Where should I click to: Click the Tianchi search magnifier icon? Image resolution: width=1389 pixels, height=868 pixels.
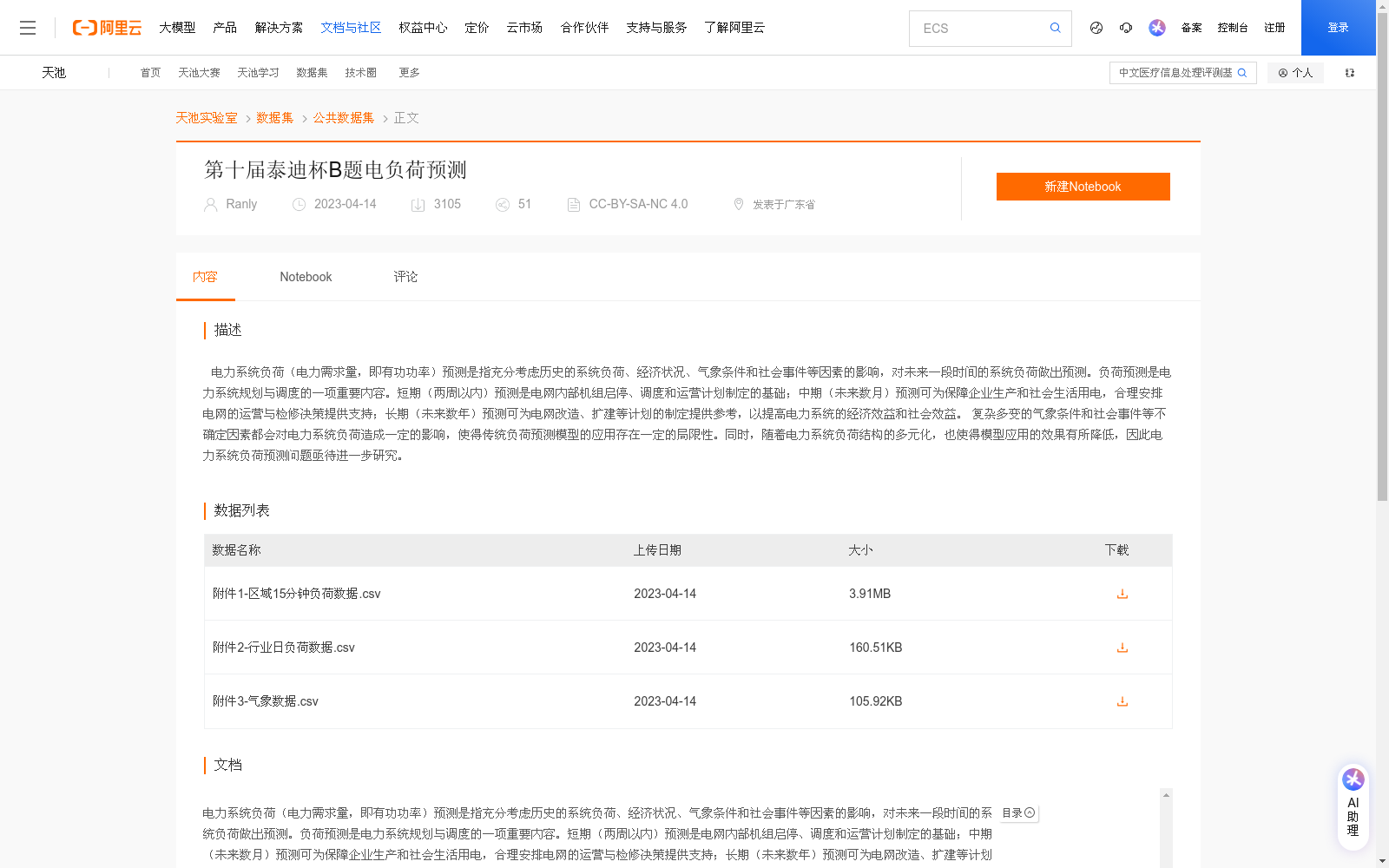point(1242,73)
